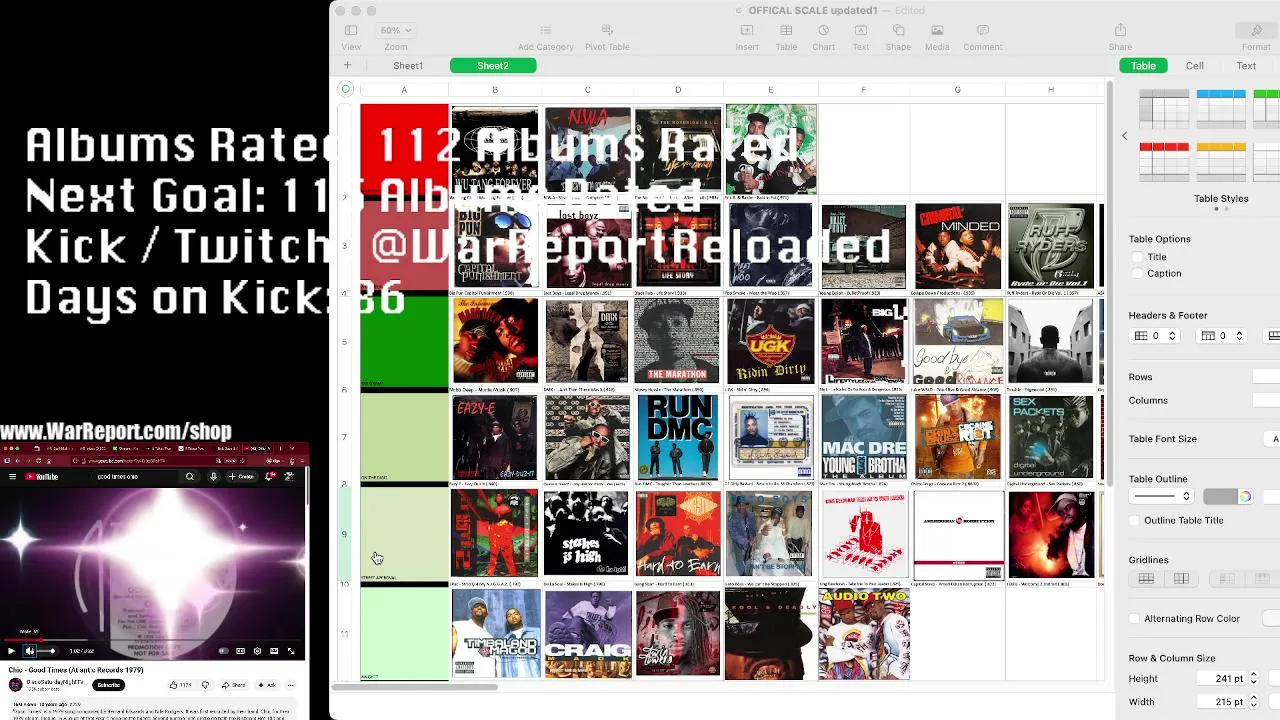The width and height of the screenshot is (1280, 720).
Task: Mute the YouTube player volume
Action: (x=29, y=651)
